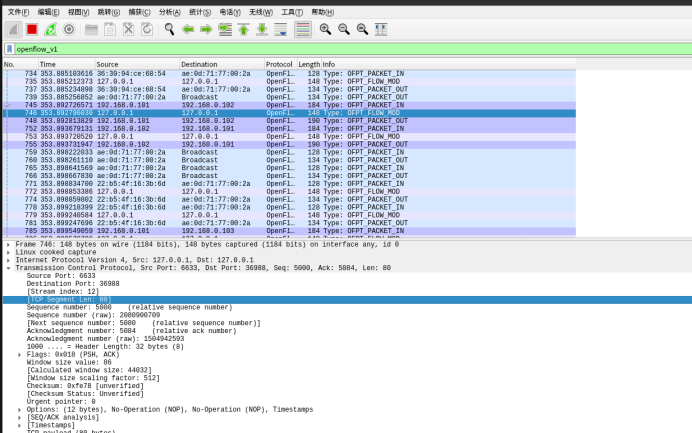This screenshot has width=692, height=433.
Task: Select 'Destination Port: 36988' field
Action: [73, 284]
